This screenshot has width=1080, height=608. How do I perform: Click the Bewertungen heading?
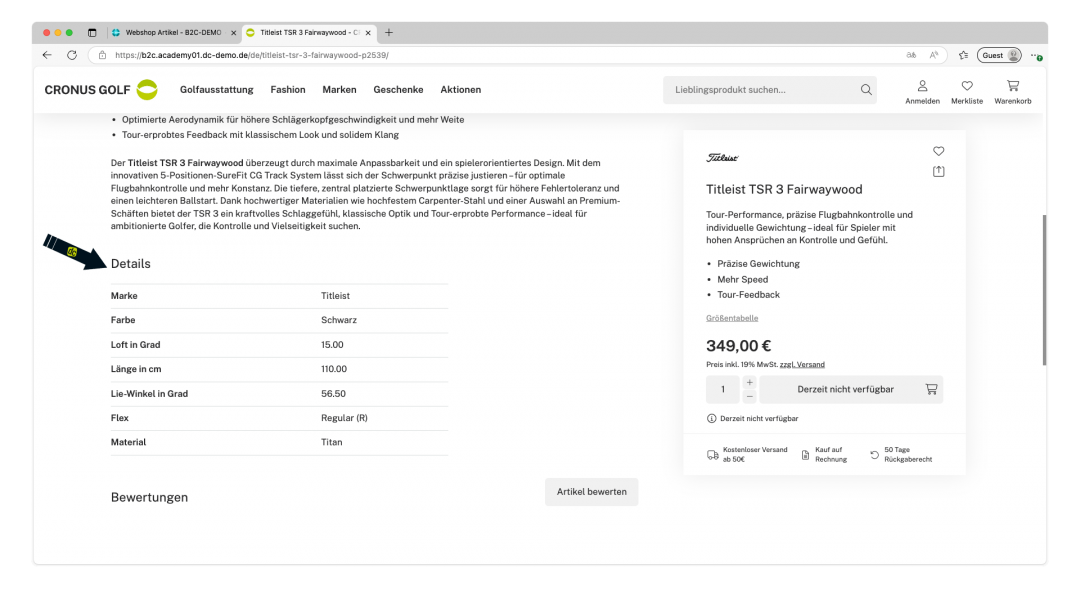point(149,497)
